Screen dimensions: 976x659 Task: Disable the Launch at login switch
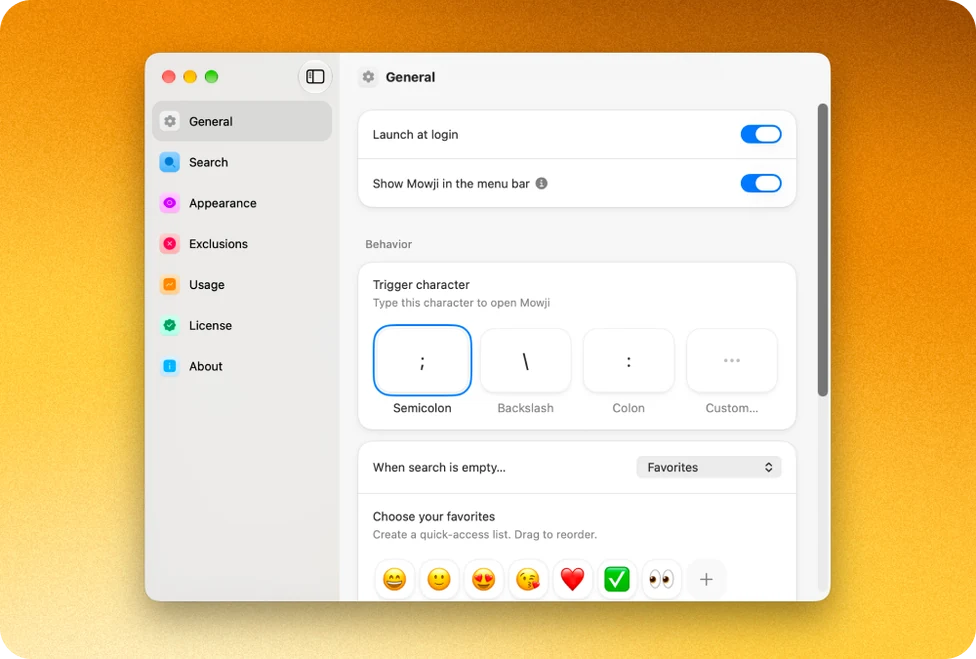click(x=761, y=134)
